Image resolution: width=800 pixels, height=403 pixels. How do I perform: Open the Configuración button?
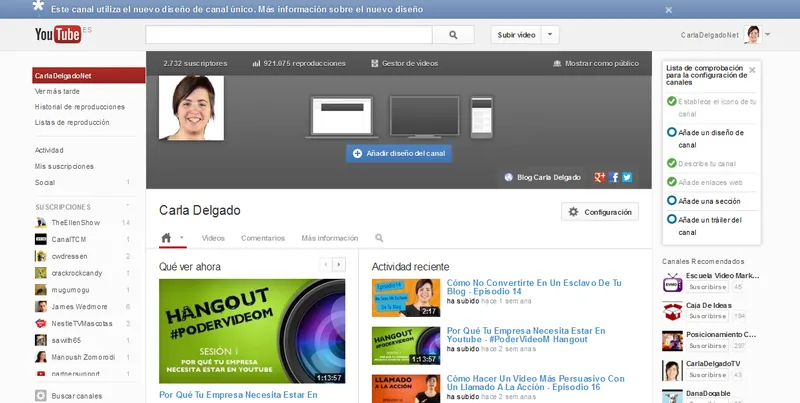point(600,212)
